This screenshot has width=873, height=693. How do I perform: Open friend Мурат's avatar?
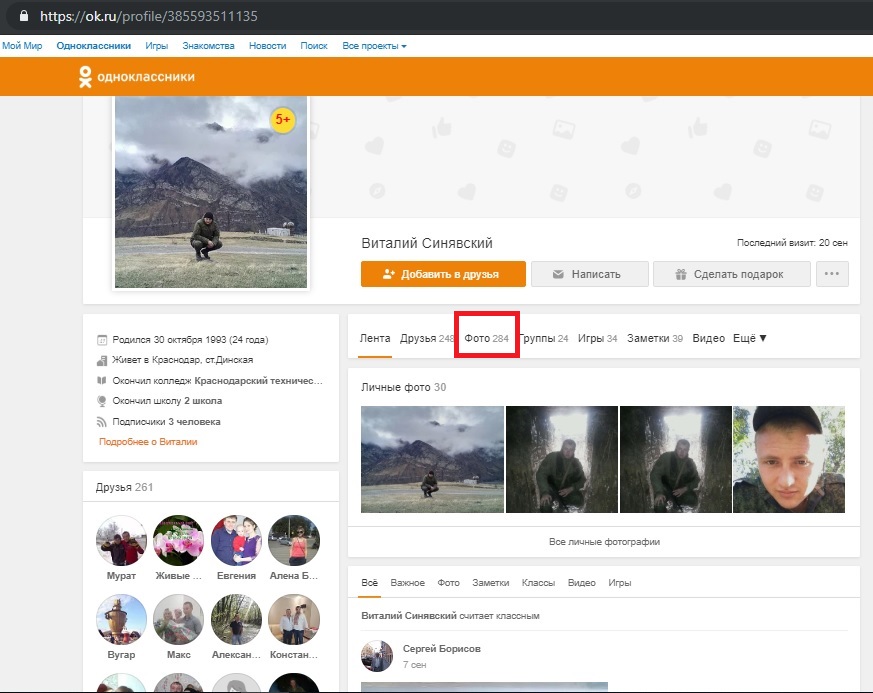click(121, 540)
